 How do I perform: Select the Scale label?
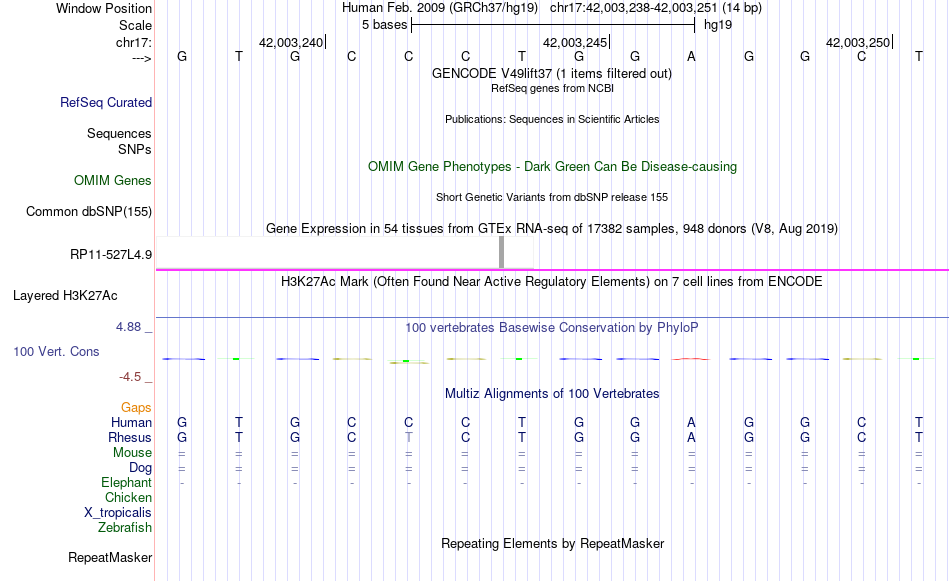tap(136, 25)
